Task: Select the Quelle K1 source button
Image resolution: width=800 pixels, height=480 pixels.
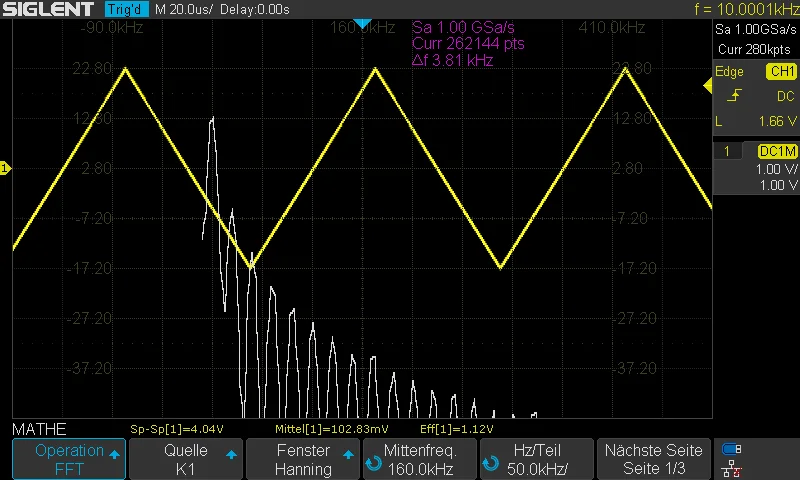Action: (185, 459)
